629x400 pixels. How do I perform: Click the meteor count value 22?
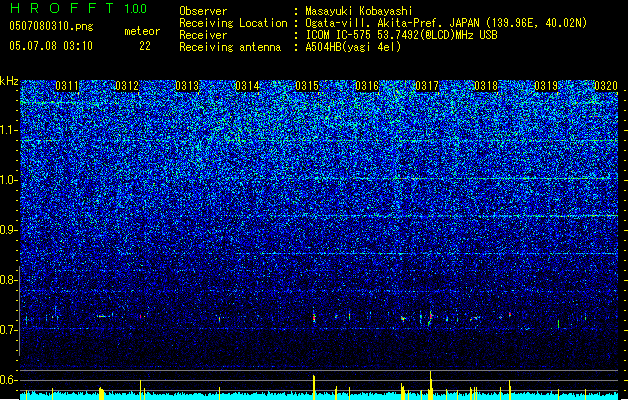click(145, 46)
